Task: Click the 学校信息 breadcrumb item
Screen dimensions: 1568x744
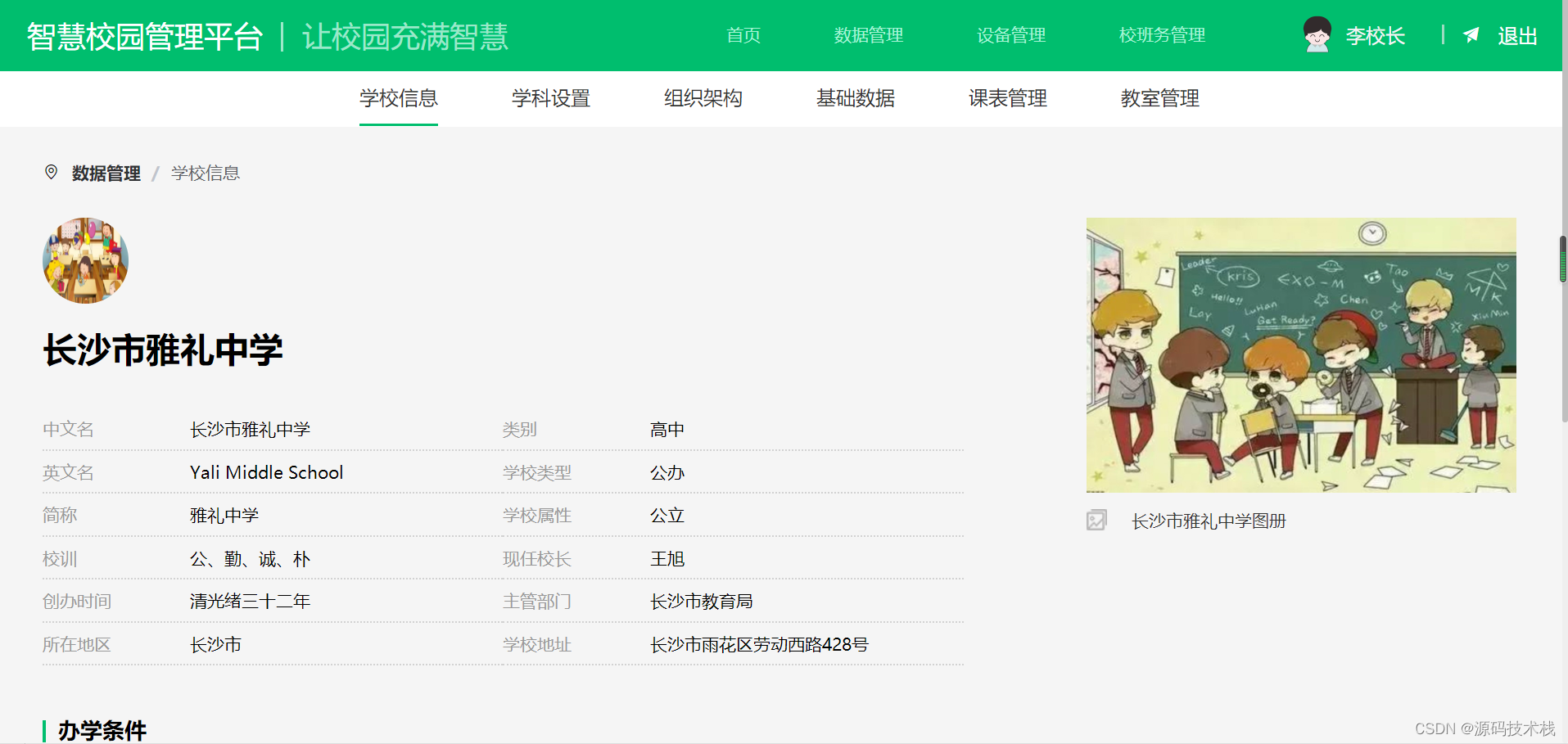Action: (206, 173)
